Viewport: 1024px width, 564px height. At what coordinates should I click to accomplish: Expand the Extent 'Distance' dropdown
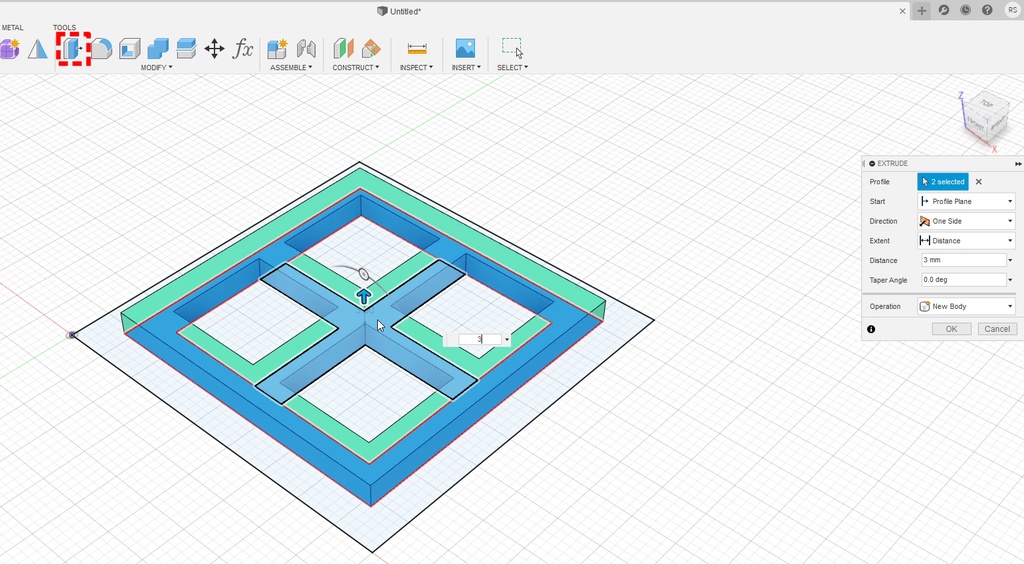coord(966,241)
